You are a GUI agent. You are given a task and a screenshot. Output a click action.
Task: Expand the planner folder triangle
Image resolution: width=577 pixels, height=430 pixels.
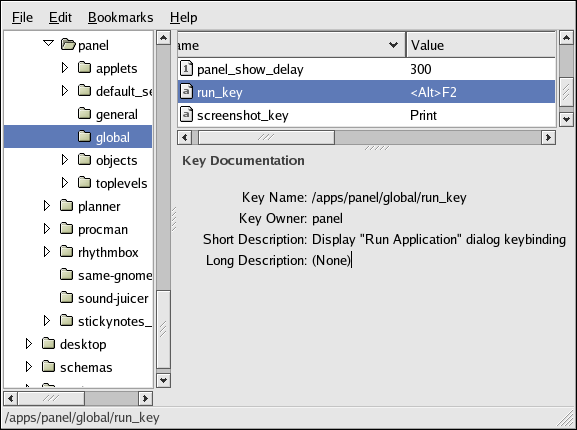tap(47, 206)
